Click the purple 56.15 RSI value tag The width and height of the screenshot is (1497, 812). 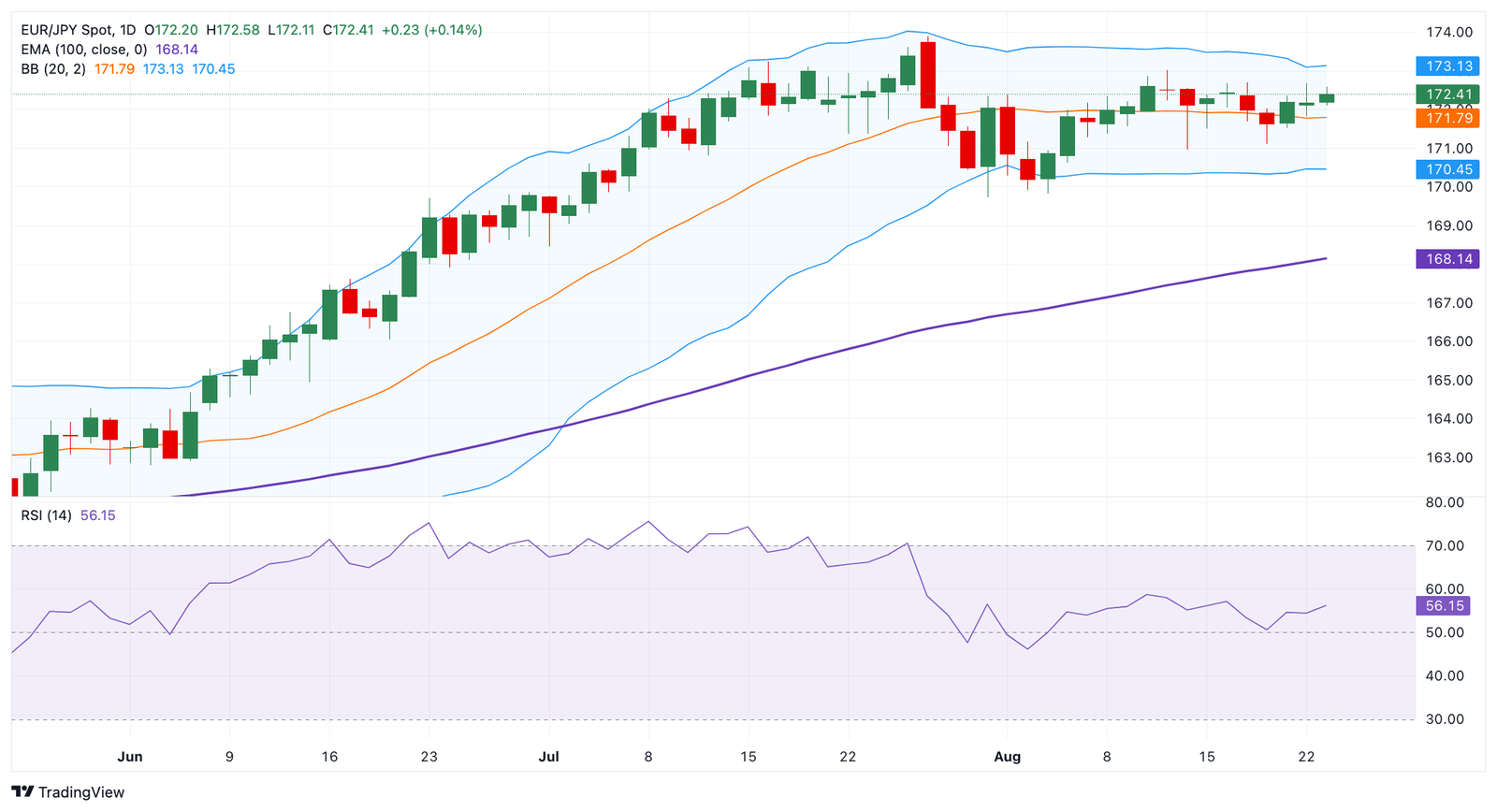coord(1444,606)
